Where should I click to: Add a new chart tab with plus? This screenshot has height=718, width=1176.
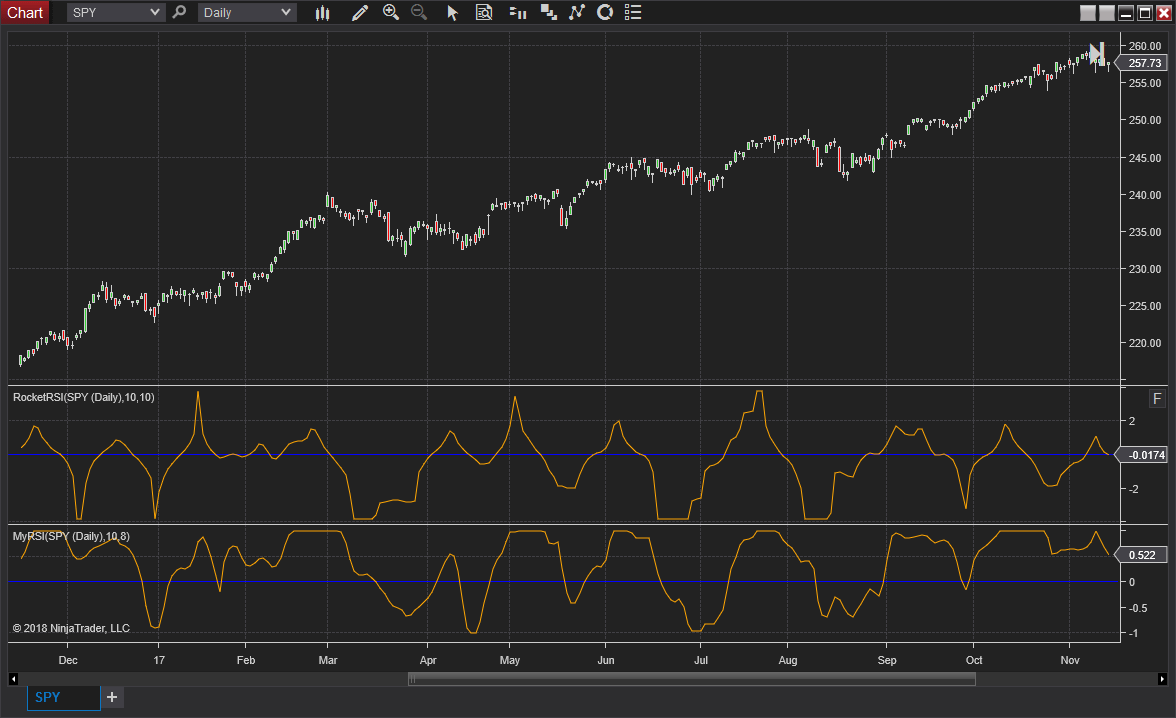coord(112,697)
